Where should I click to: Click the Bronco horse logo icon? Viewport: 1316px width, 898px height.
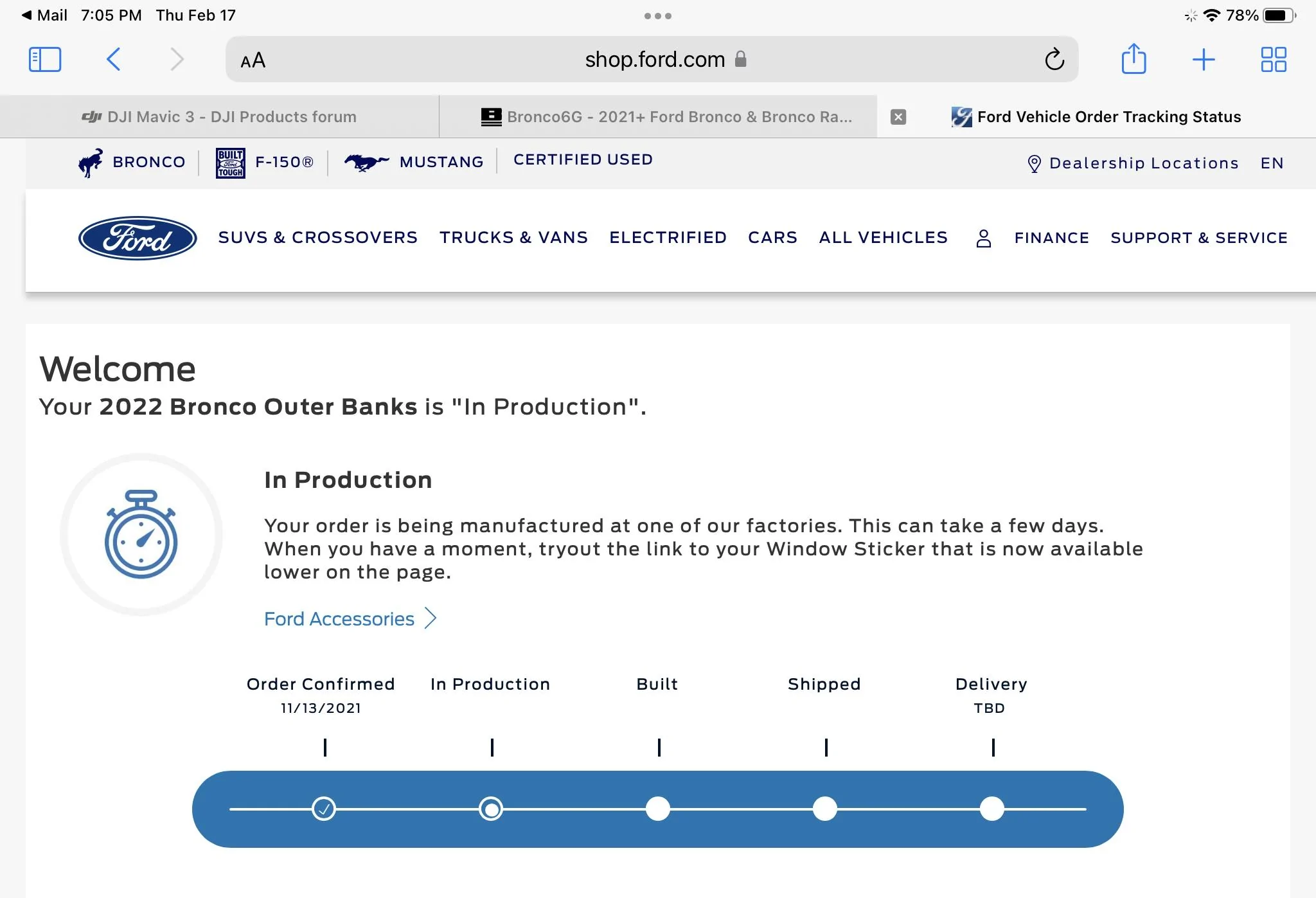coord(90,163)
